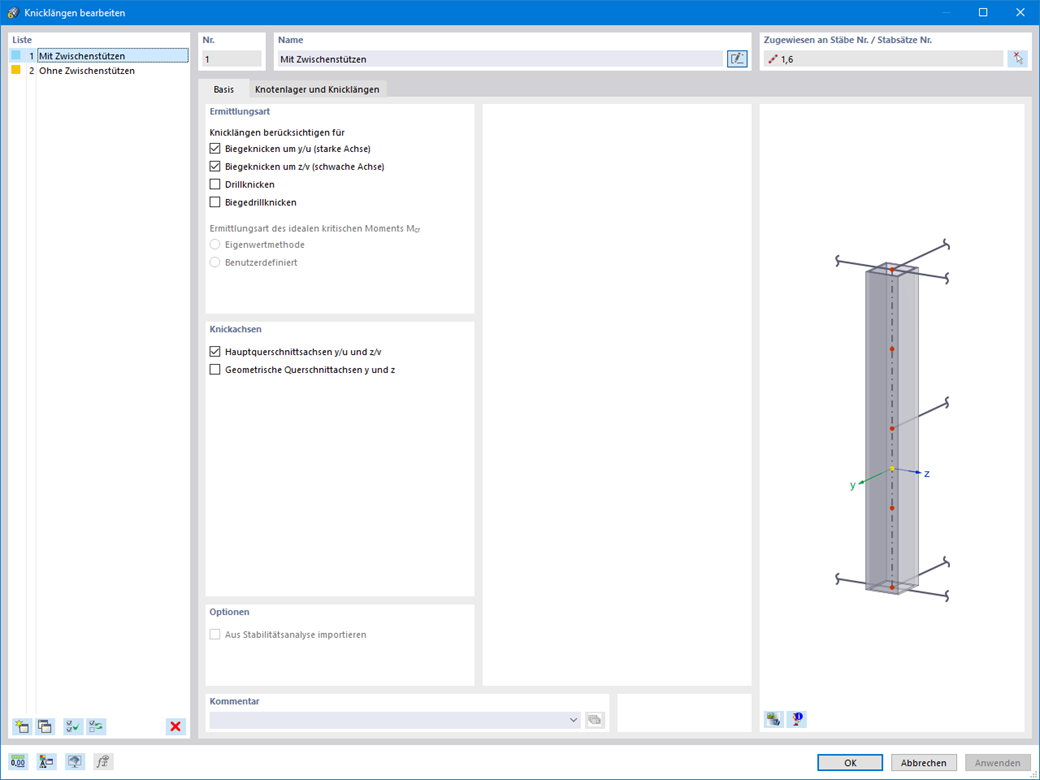Click the edit pencil icon beside the Name field
Image resolution: width=1040 pixels, height=780 pixels.
737,58
